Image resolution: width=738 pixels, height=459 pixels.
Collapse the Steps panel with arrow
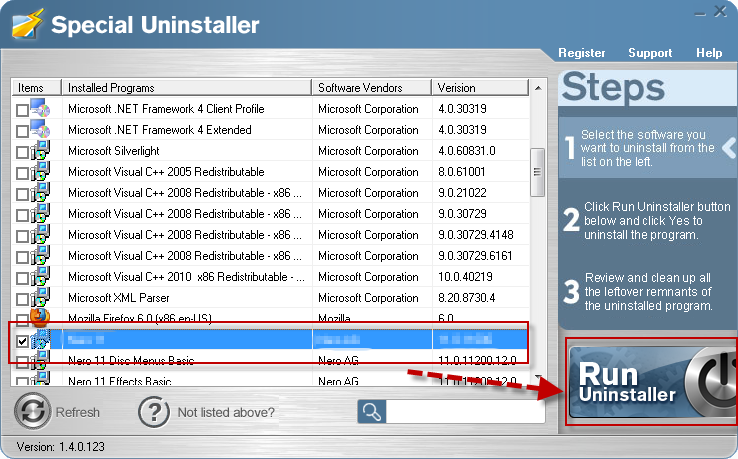pyautogui.click(x=729, y=148)
